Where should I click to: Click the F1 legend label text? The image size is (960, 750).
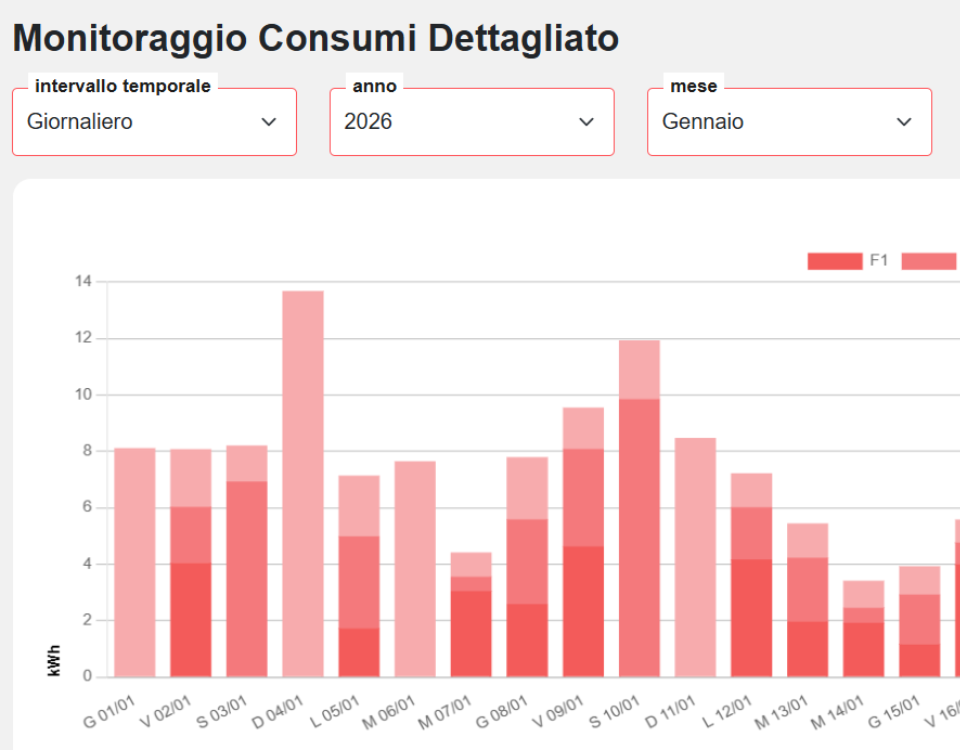(x=879, y=261)
